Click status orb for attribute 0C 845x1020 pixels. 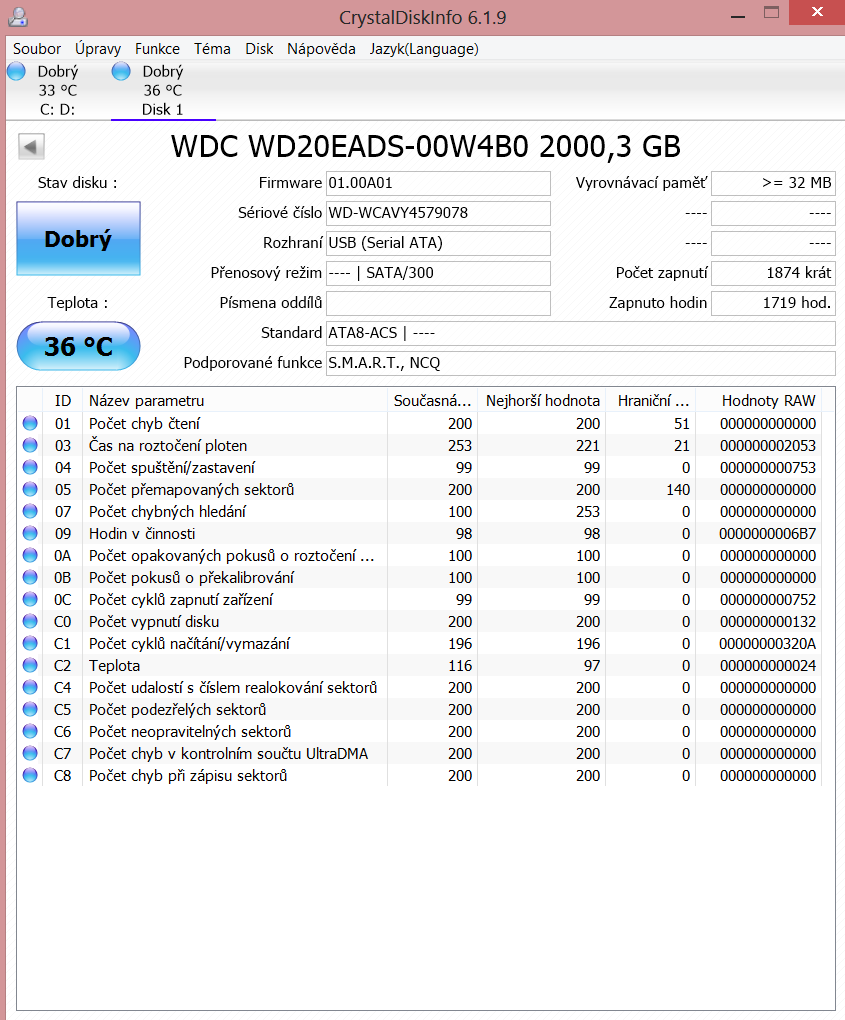[x=30, y=599]
